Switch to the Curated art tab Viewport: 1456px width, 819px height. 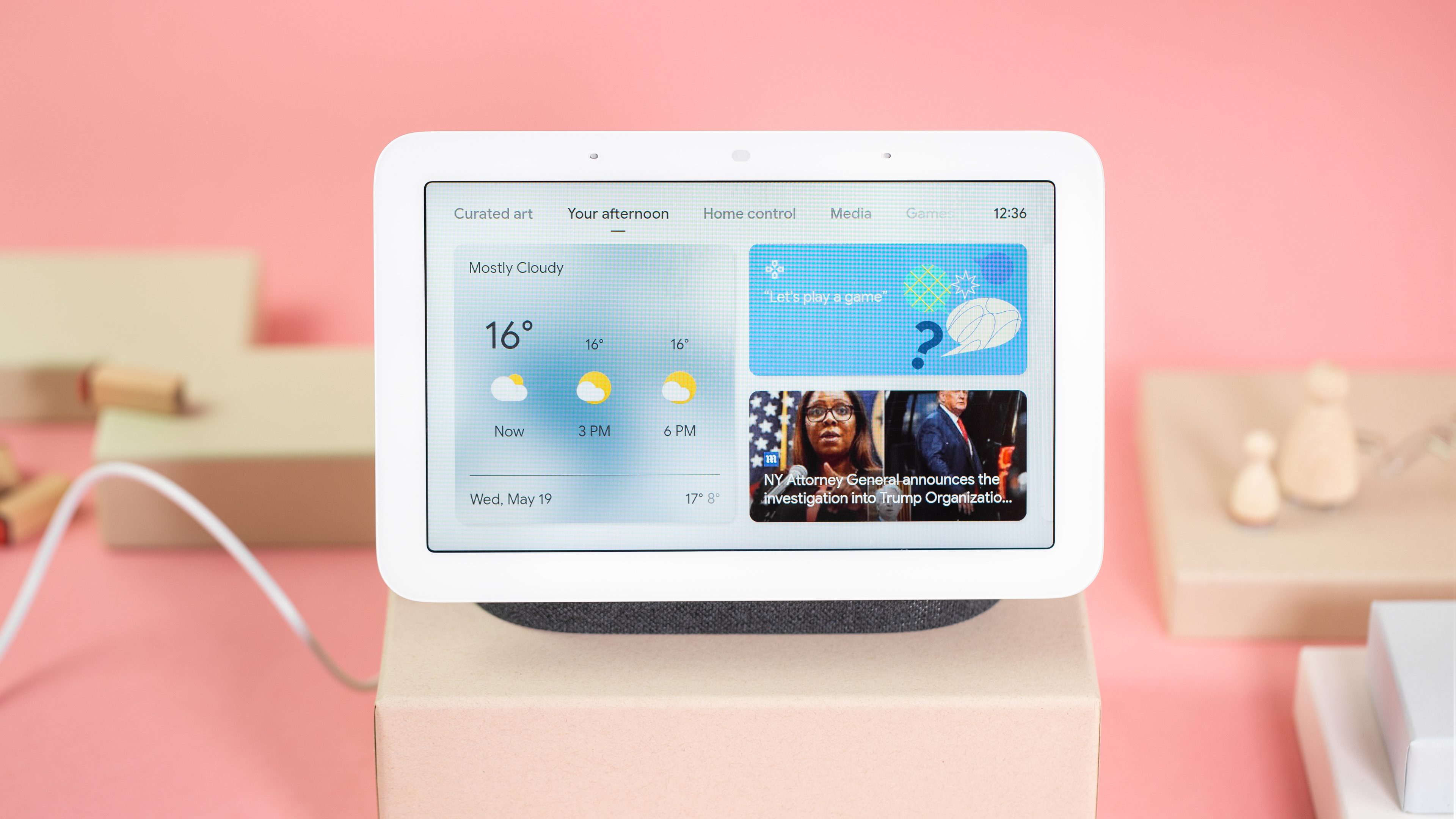pos(493,213)
